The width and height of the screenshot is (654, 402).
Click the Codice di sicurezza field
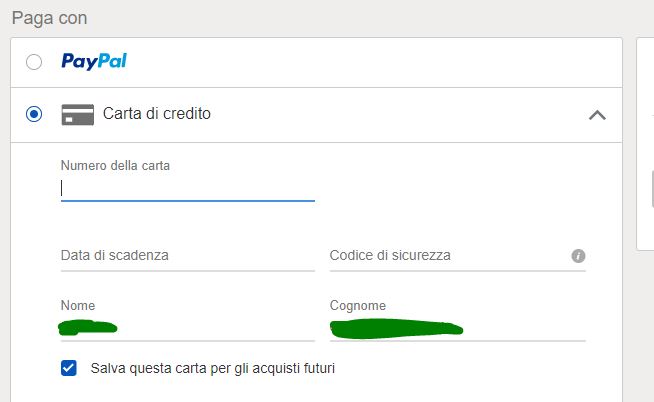(445, 255)
